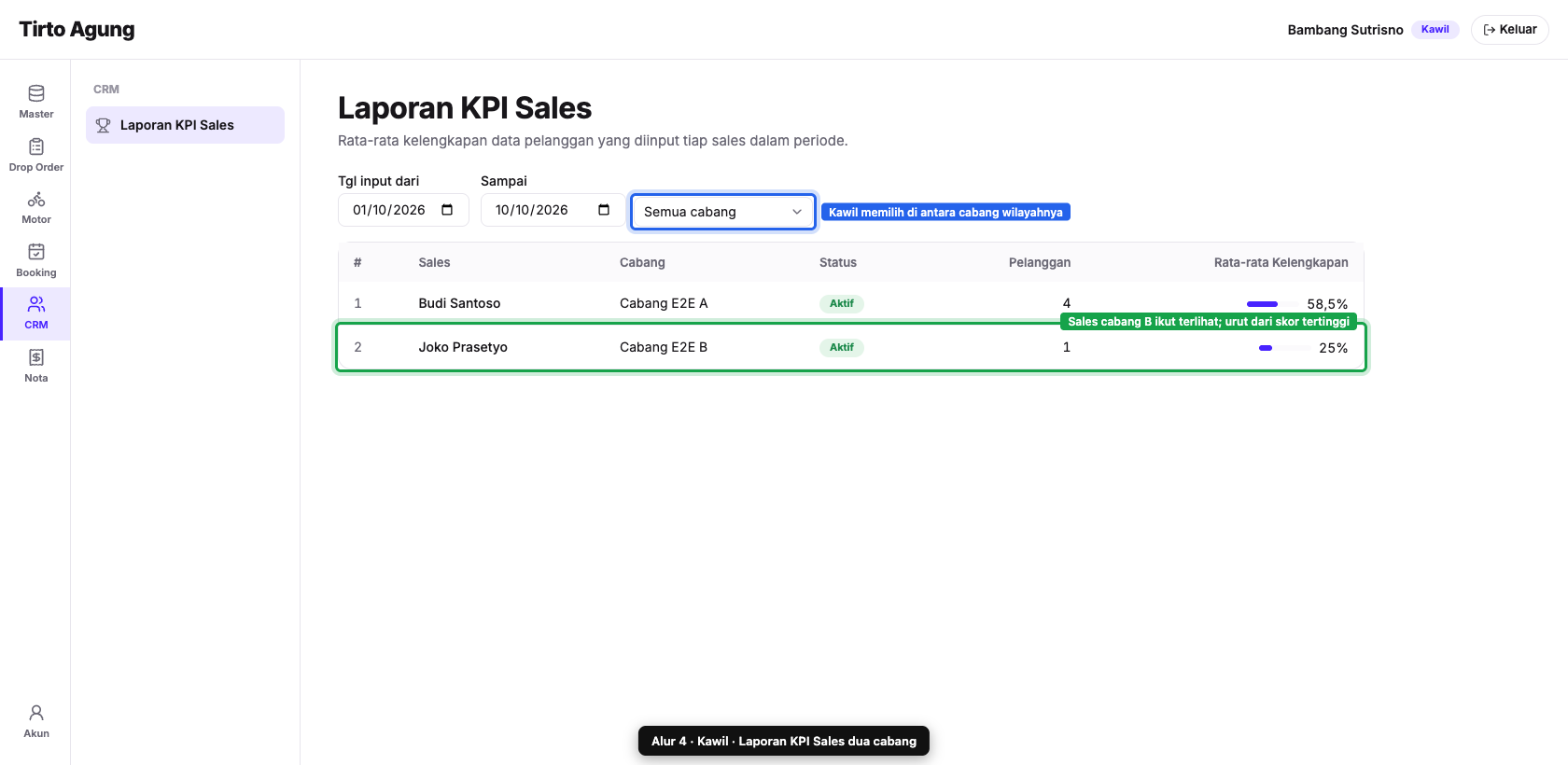Click the Pelanggan column header

[1040, 262]
